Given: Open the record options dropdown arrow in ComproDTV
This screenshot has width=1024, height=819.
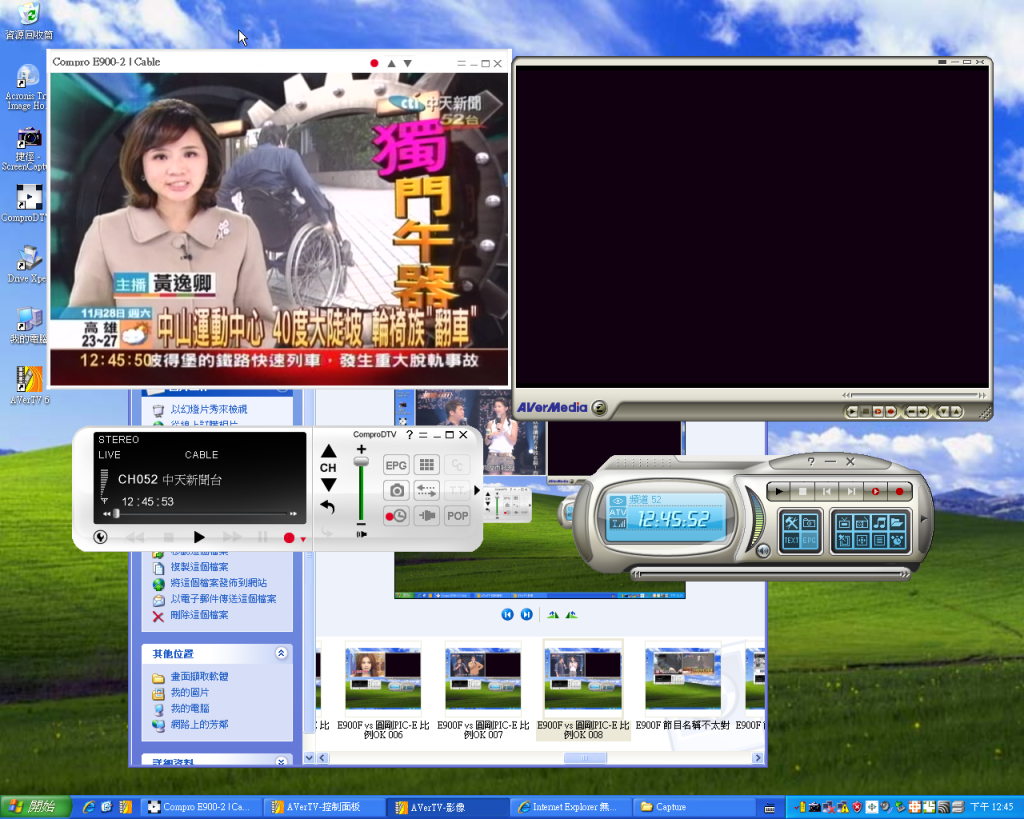Looking at the screenshot, I should click(x=302, y=539).
